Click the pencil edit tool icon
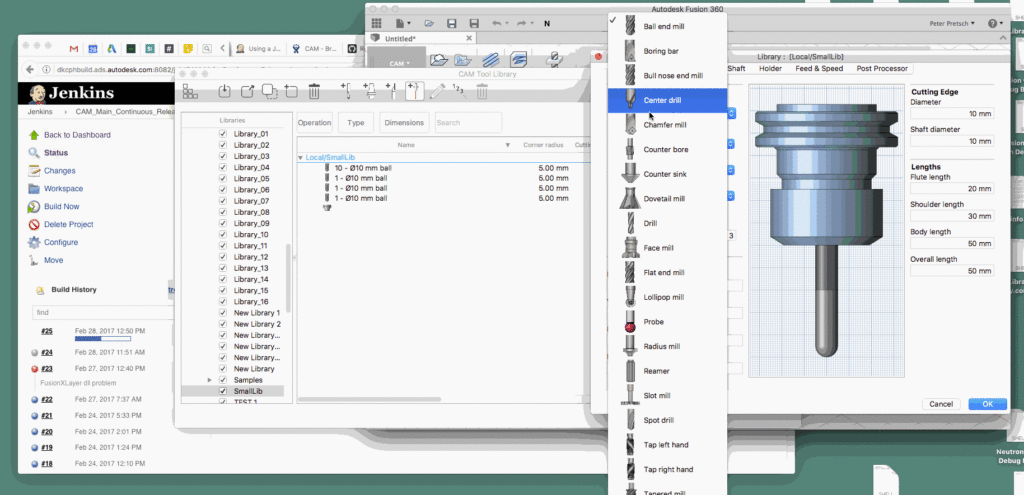Screen dimensions: 1024x495 point(437,91)
